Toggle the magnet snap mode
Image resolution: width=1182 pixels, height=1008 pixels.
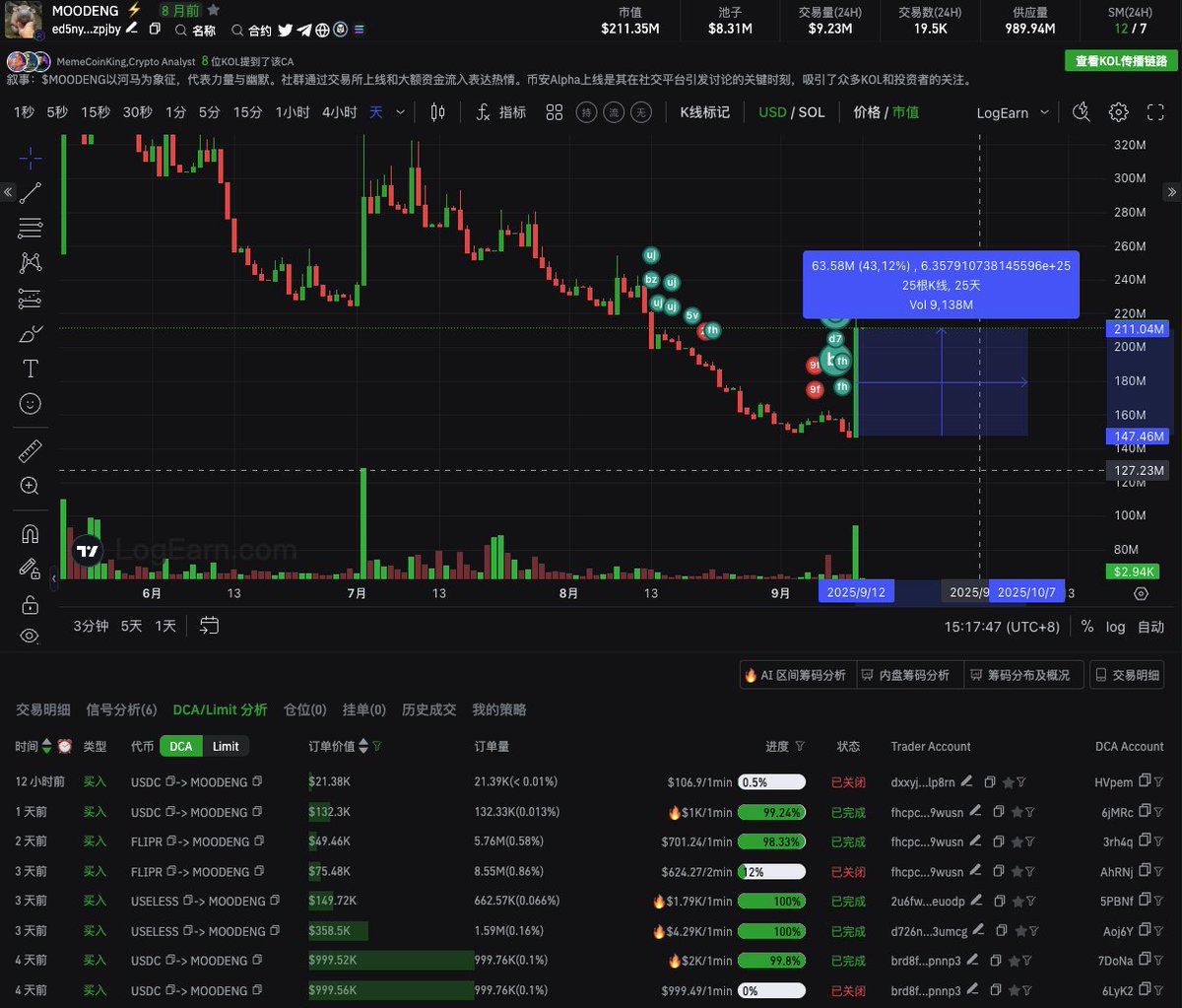(x=31, y=534)
